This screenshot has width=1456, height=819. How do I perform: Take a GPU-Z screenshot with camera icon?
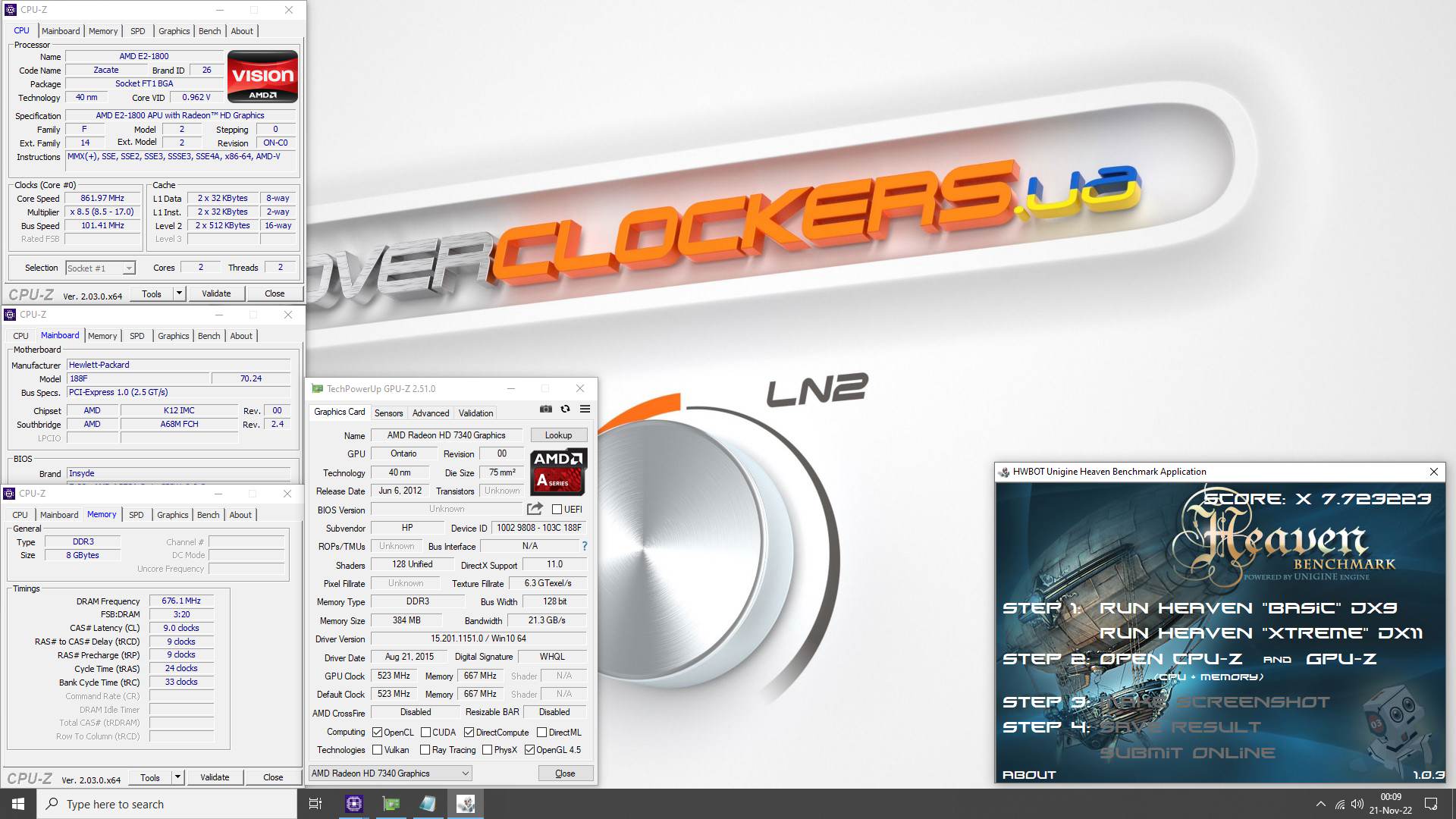[545, 409]
